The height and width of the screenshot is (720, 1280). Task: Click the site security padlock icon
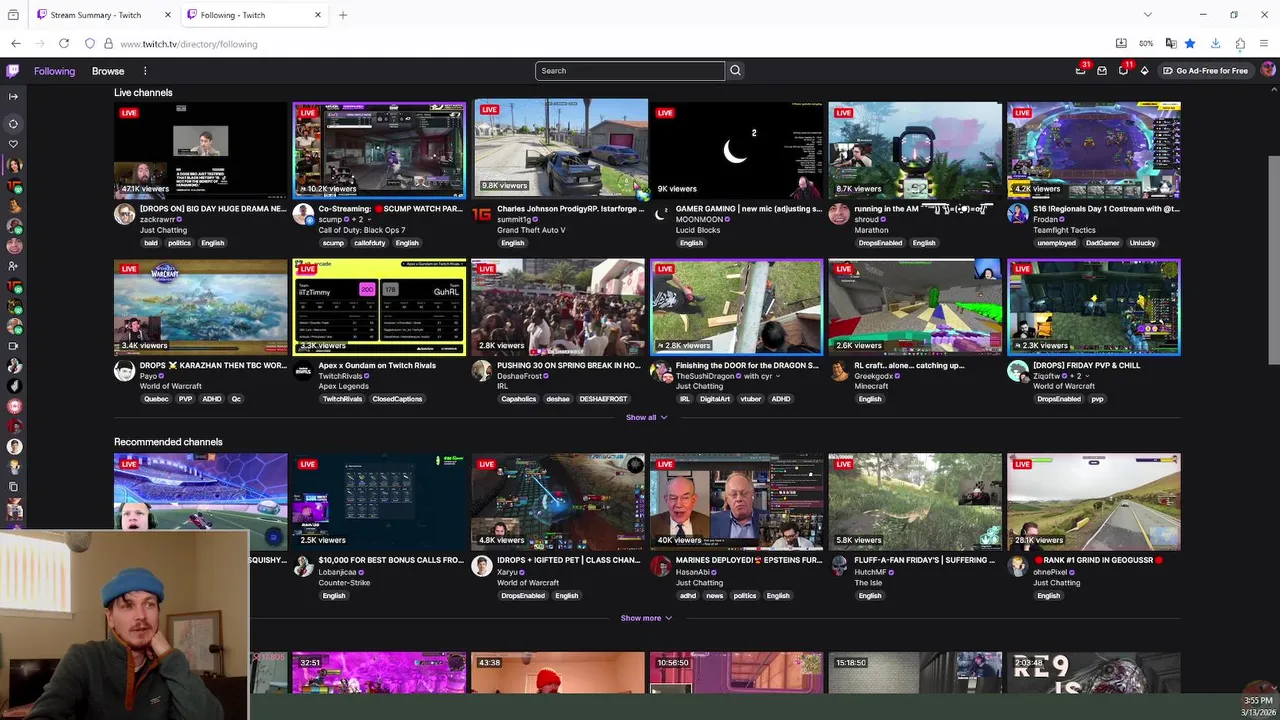(x=108, y=44)
